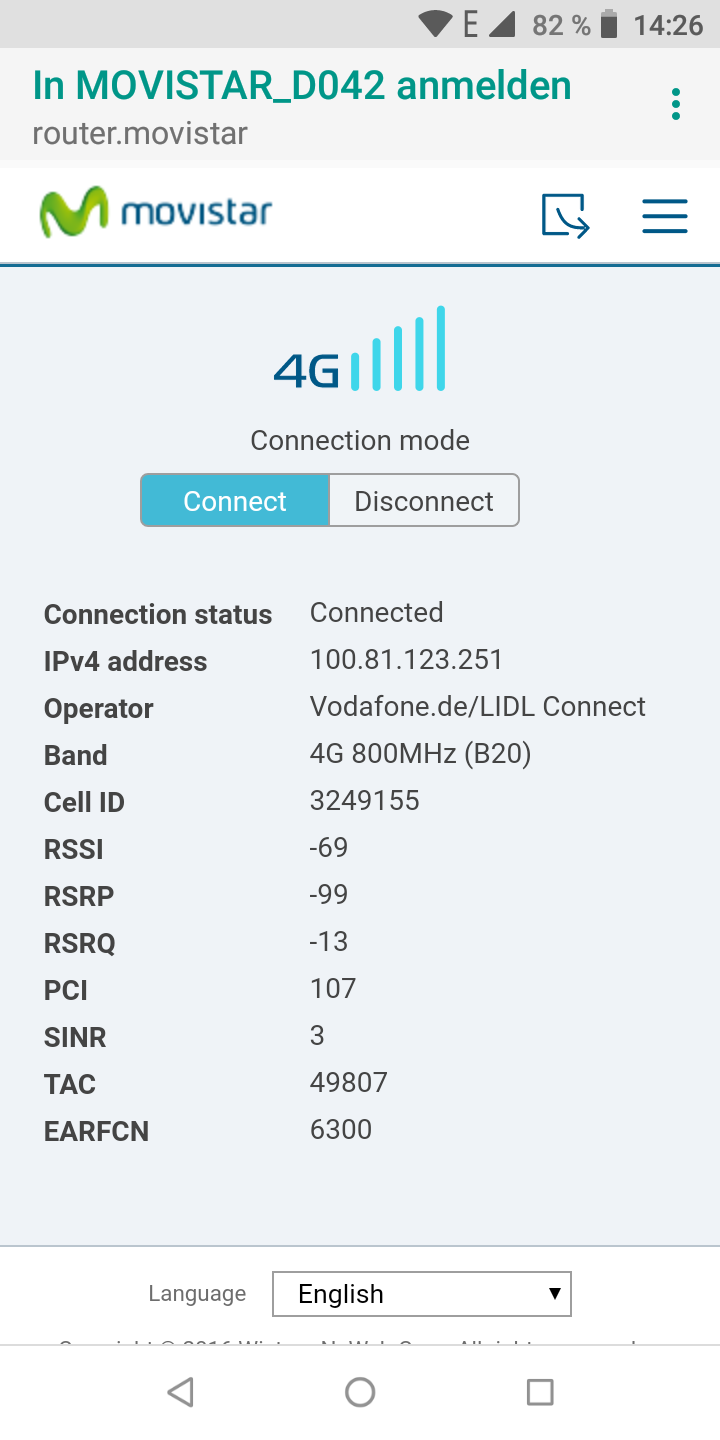Screen dimensions: 720x1440
Task: Tap the 14:26 clock in status bar
Action: click(x=668, y=25)
